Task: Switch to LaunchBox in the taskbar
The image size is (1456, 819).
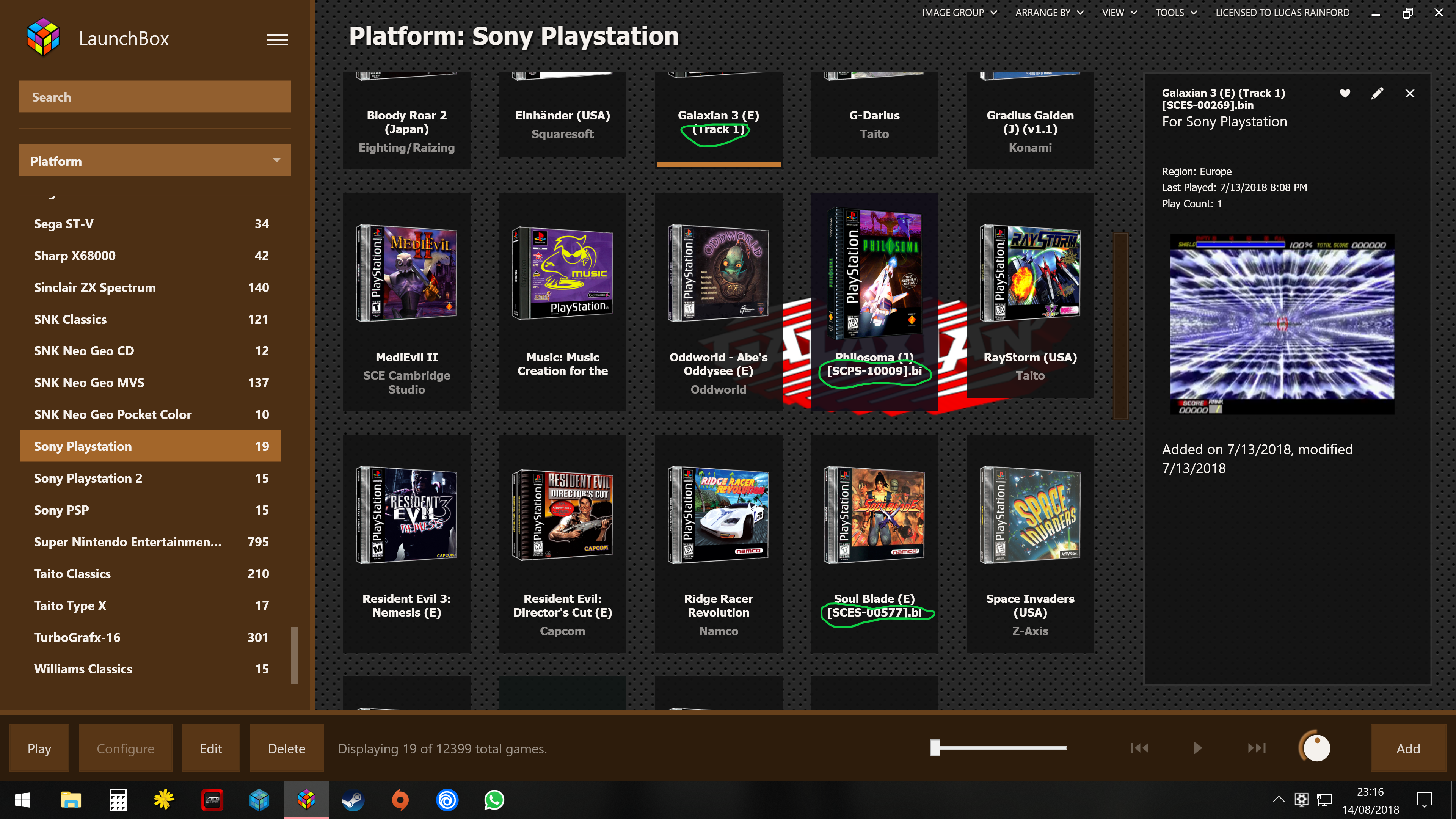Action: (x=306, y=799)
